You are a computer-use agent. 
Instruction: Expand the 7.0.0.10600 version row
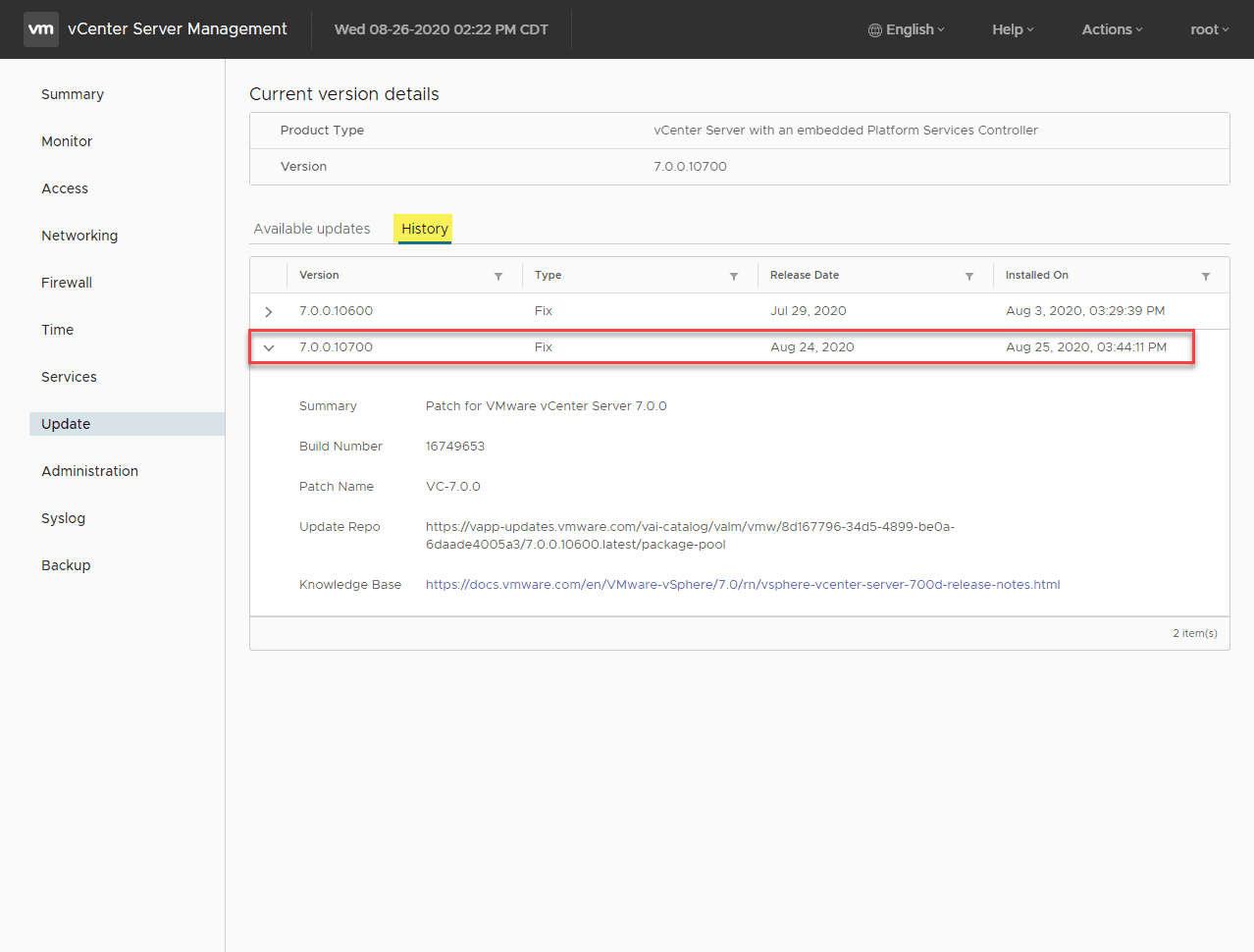coord(269,311)
